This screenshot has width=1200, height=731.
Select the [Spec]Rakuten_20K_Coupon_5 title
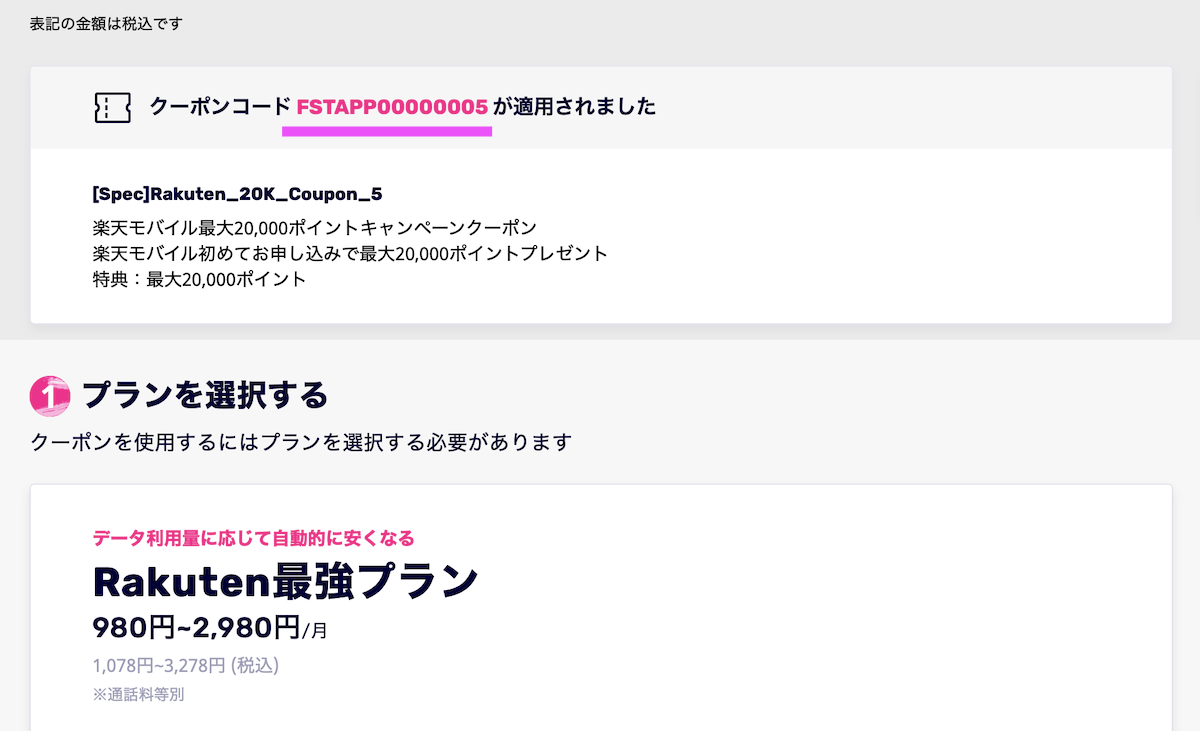[x=237, y=193]
